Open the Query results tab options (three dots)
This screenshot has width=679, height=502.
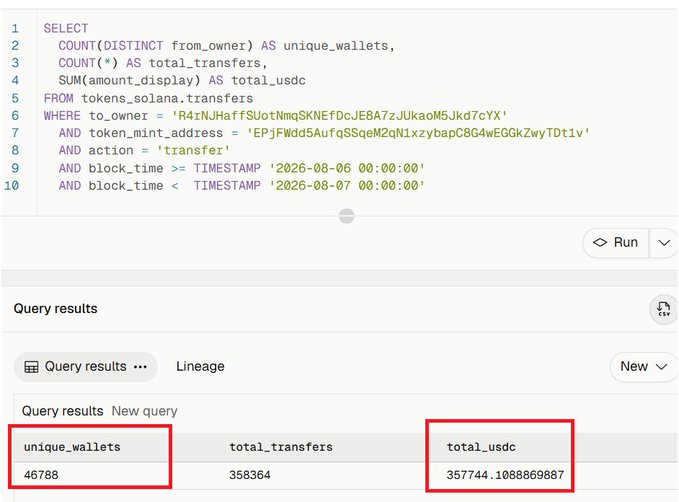[140, 367]
